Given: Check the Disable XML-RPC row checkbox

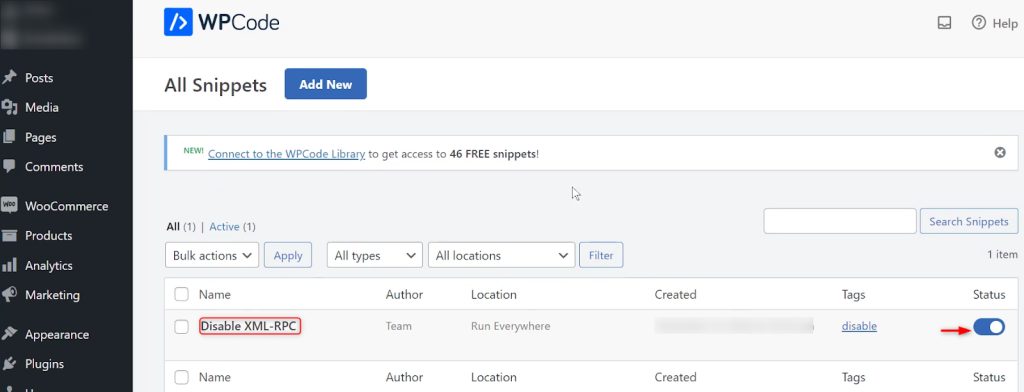Looking at the screenshot, I should pyautogui.click(x=182, y=327).
